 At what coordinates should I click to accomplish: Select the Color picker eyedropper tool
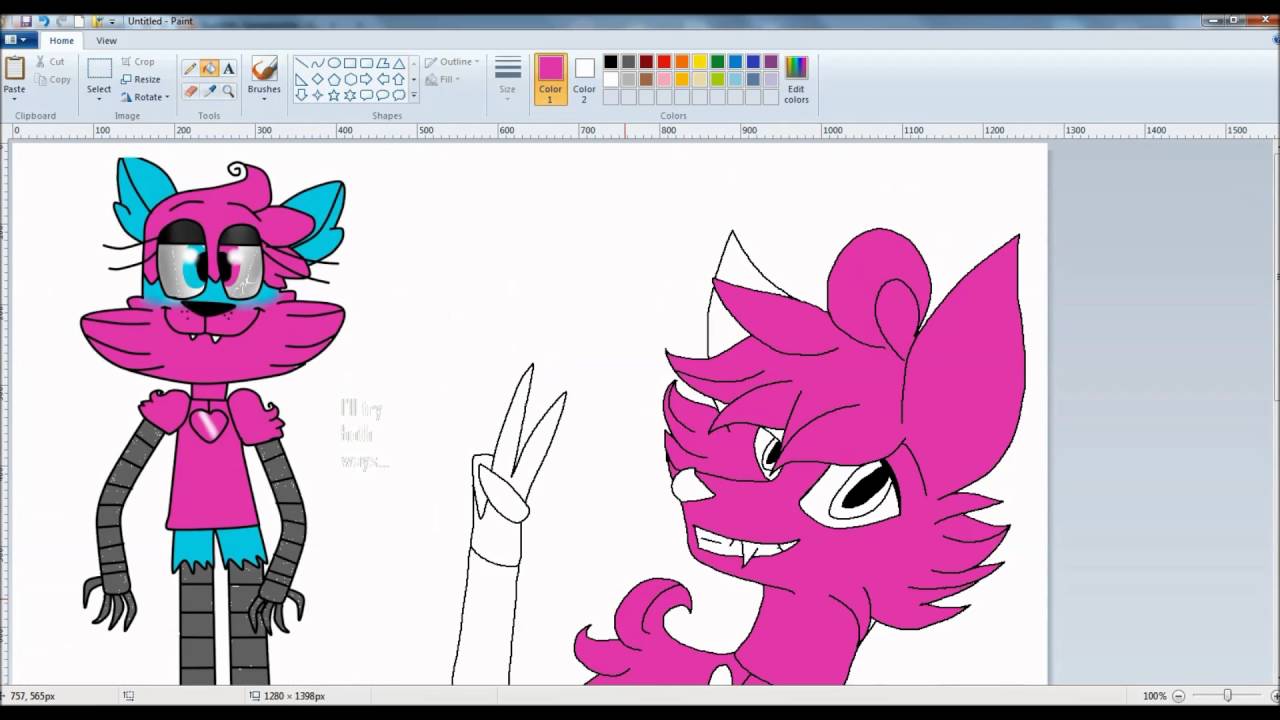click(x=209, y=91)
